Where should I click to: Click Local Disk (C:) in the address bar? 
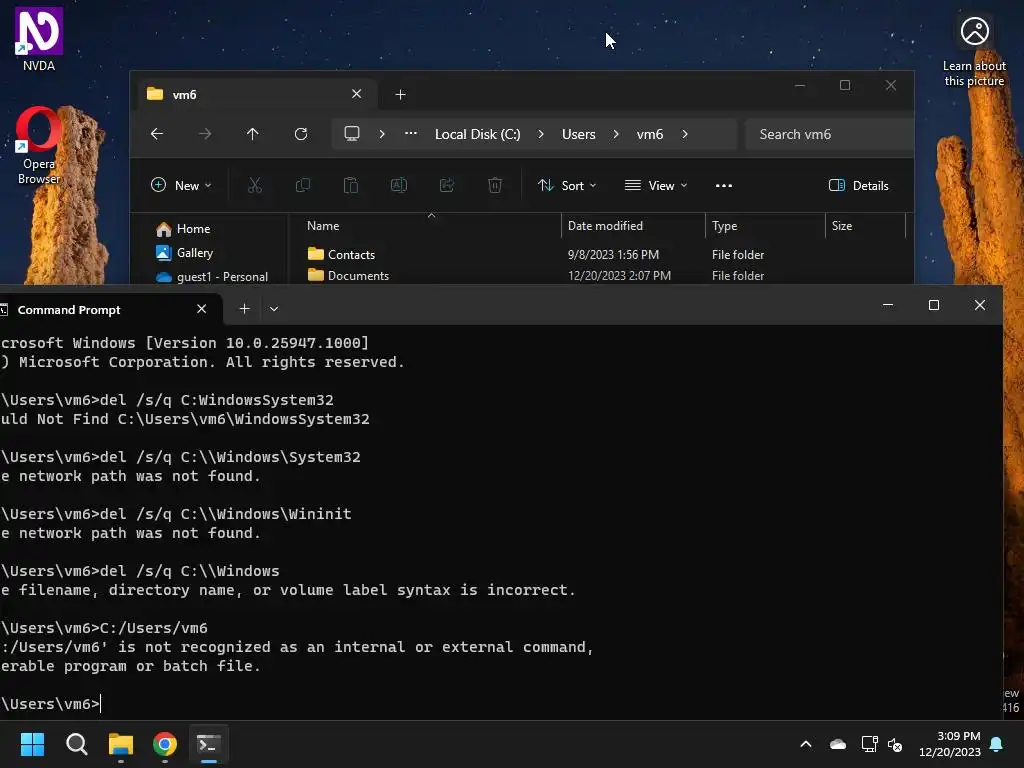point(477,134)
